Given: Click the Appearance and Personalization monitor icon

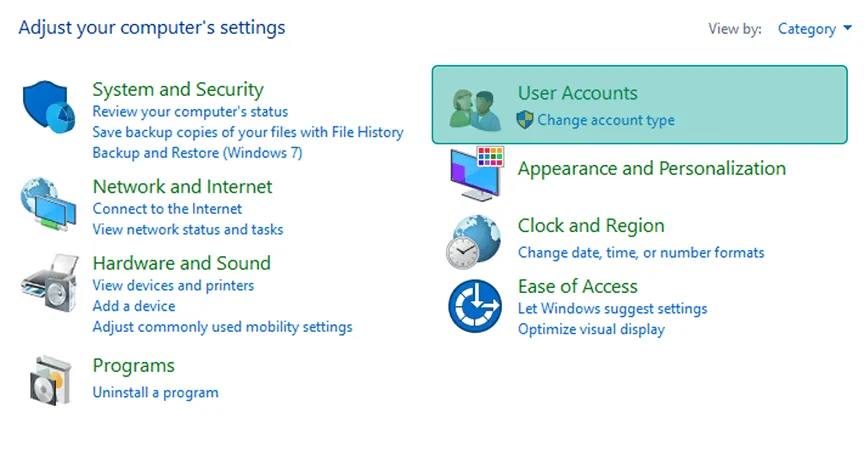Looking at the screenshot, I should pyautogui.click(x=477, y=174).
